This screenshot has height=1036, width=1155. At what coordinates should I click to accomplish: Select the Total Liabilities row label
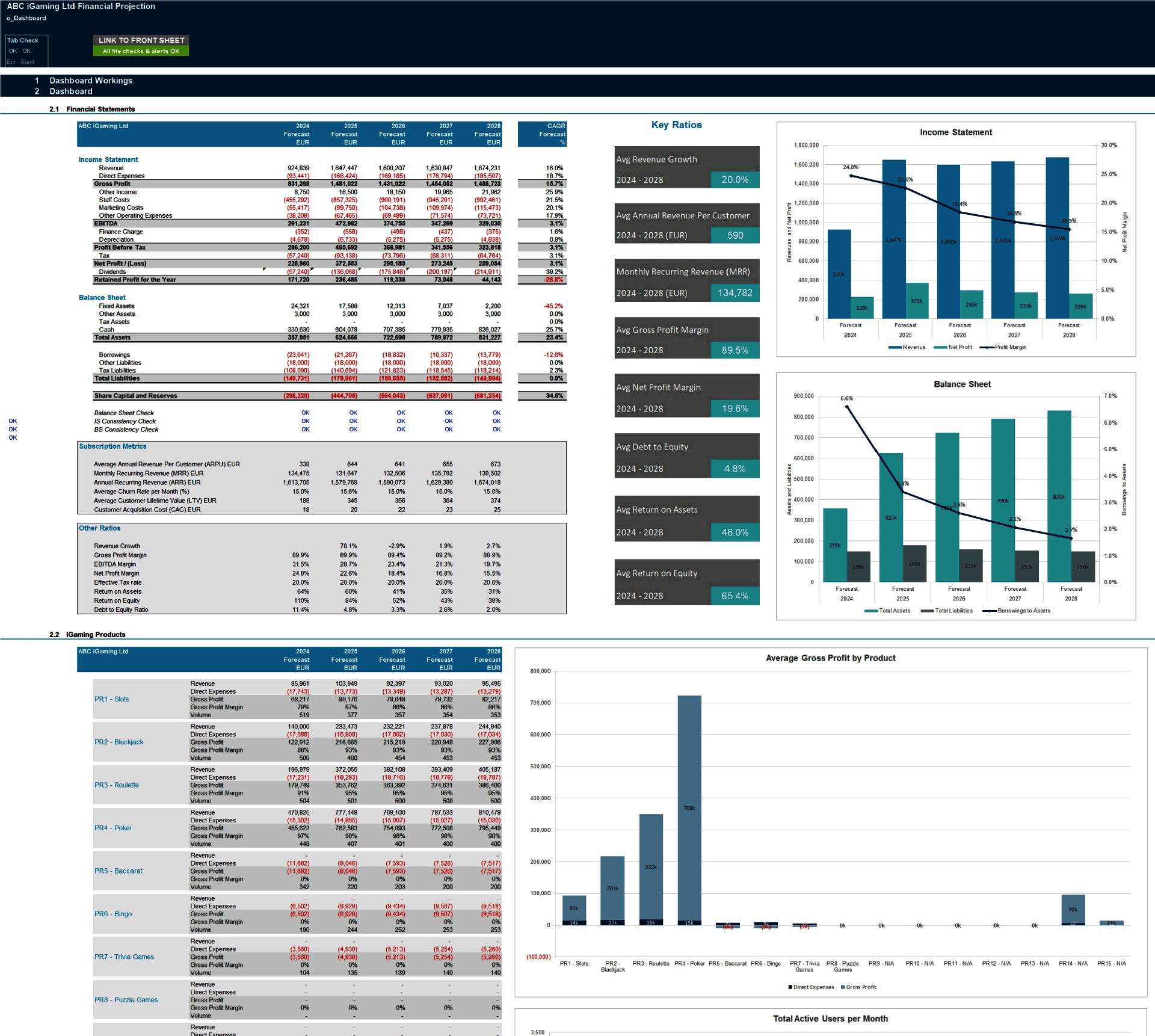(117, 378)
